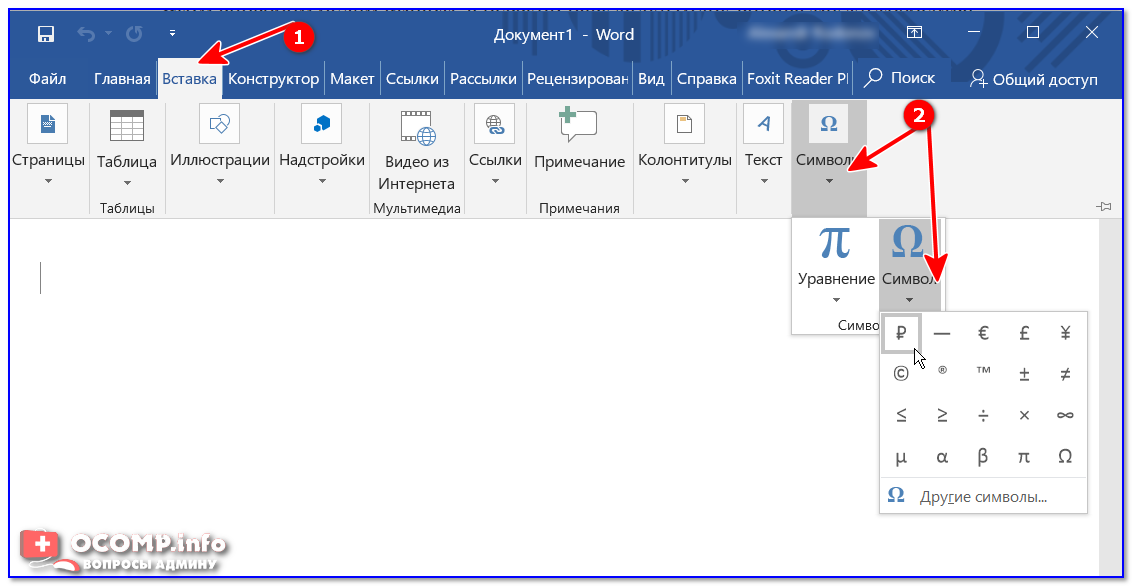Insert the ruble ₽ symbol
Viewport: 1132px width, 586px height.
[900, 333]
